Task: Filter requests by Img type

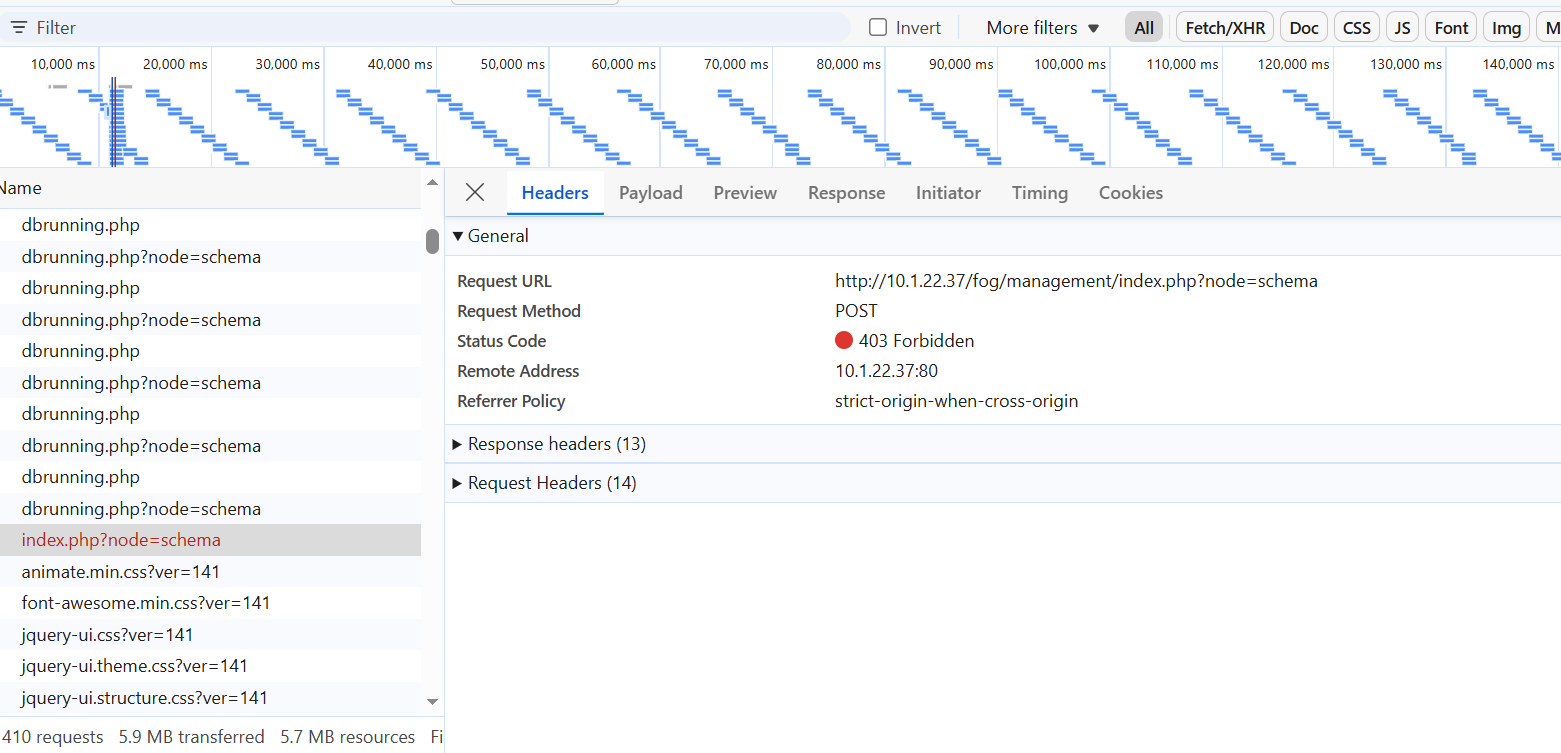Action: [1506, 28]
